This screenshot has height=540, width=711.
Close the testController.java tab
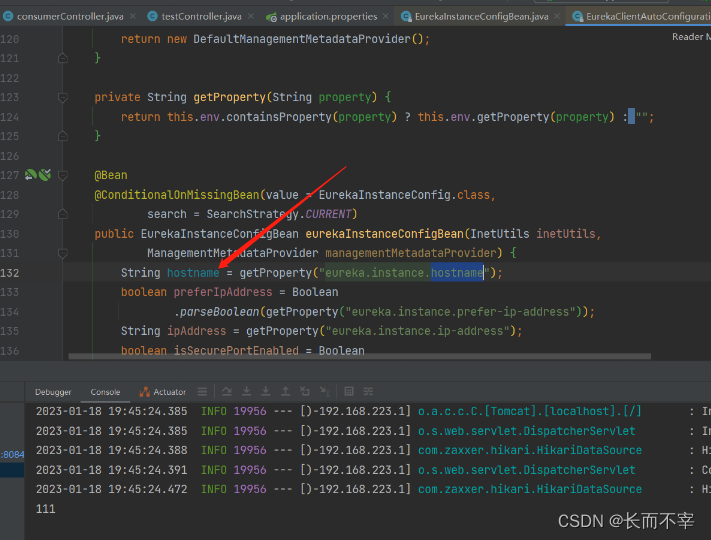click(x=250, y=16)
